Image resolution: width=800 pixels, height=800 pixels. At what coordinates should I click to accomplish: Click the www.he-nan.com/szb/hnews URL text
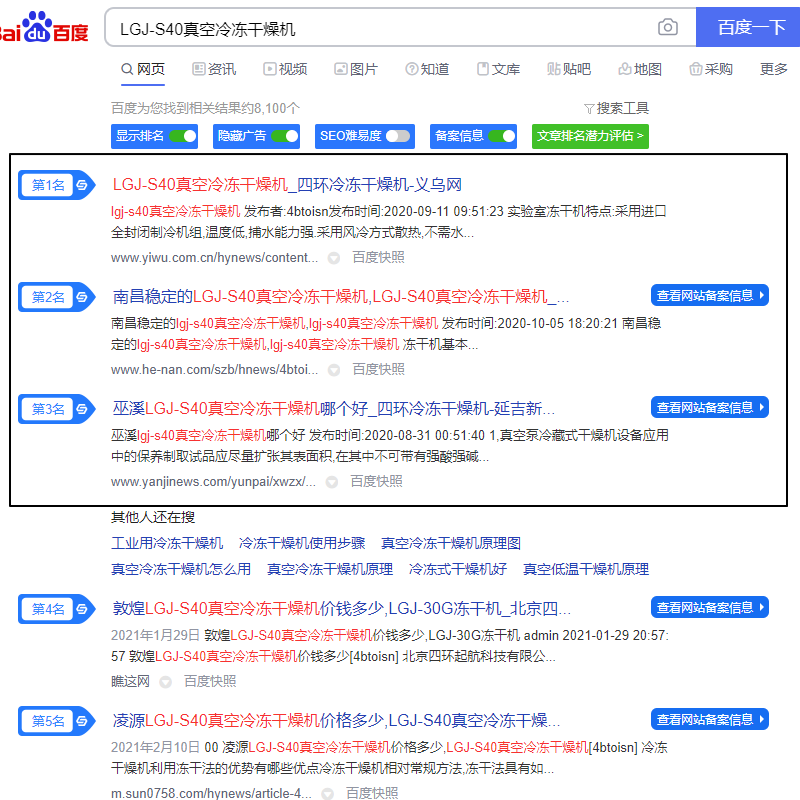(214, 369)
